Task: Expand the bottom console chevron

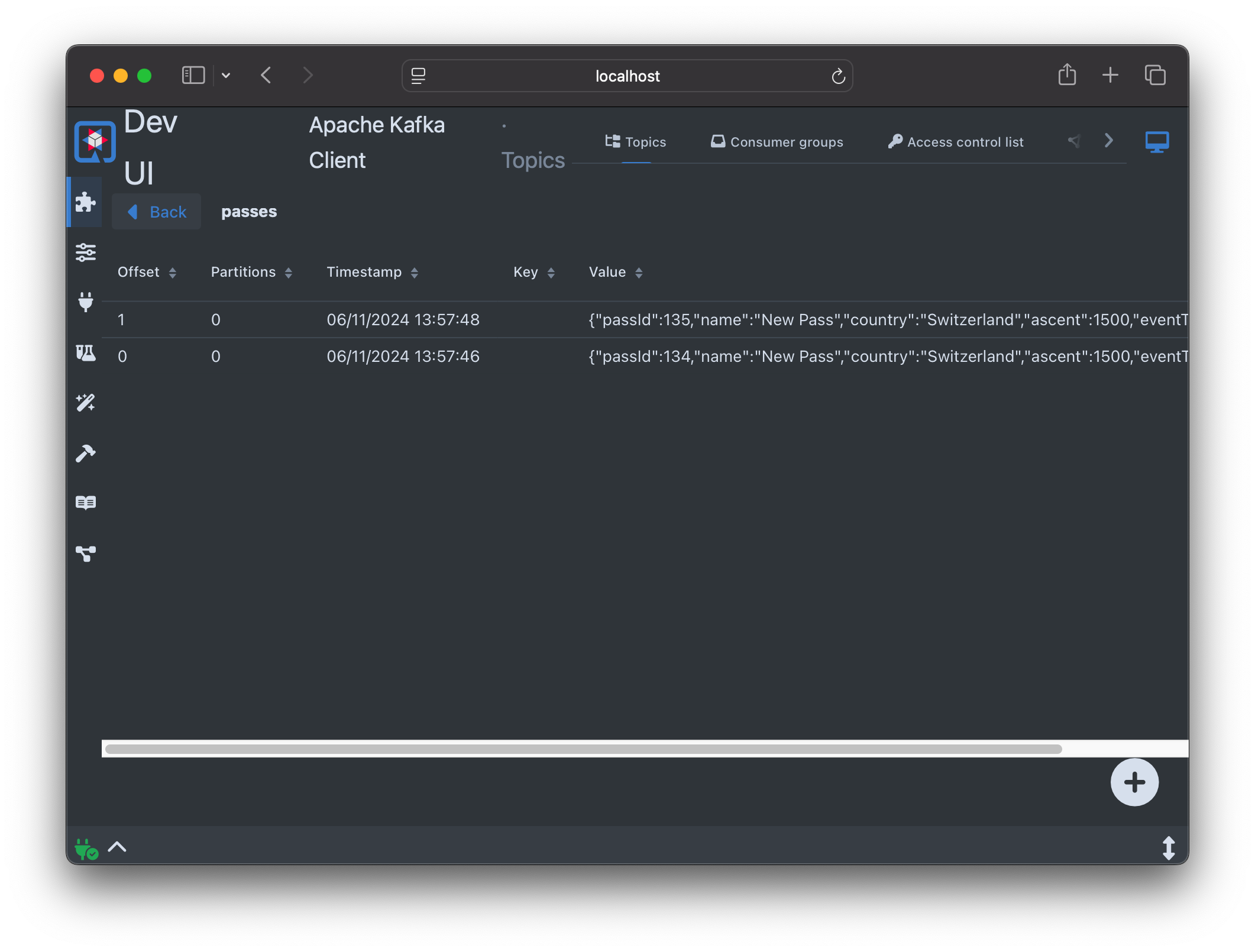Action: [x=117, y=847]
